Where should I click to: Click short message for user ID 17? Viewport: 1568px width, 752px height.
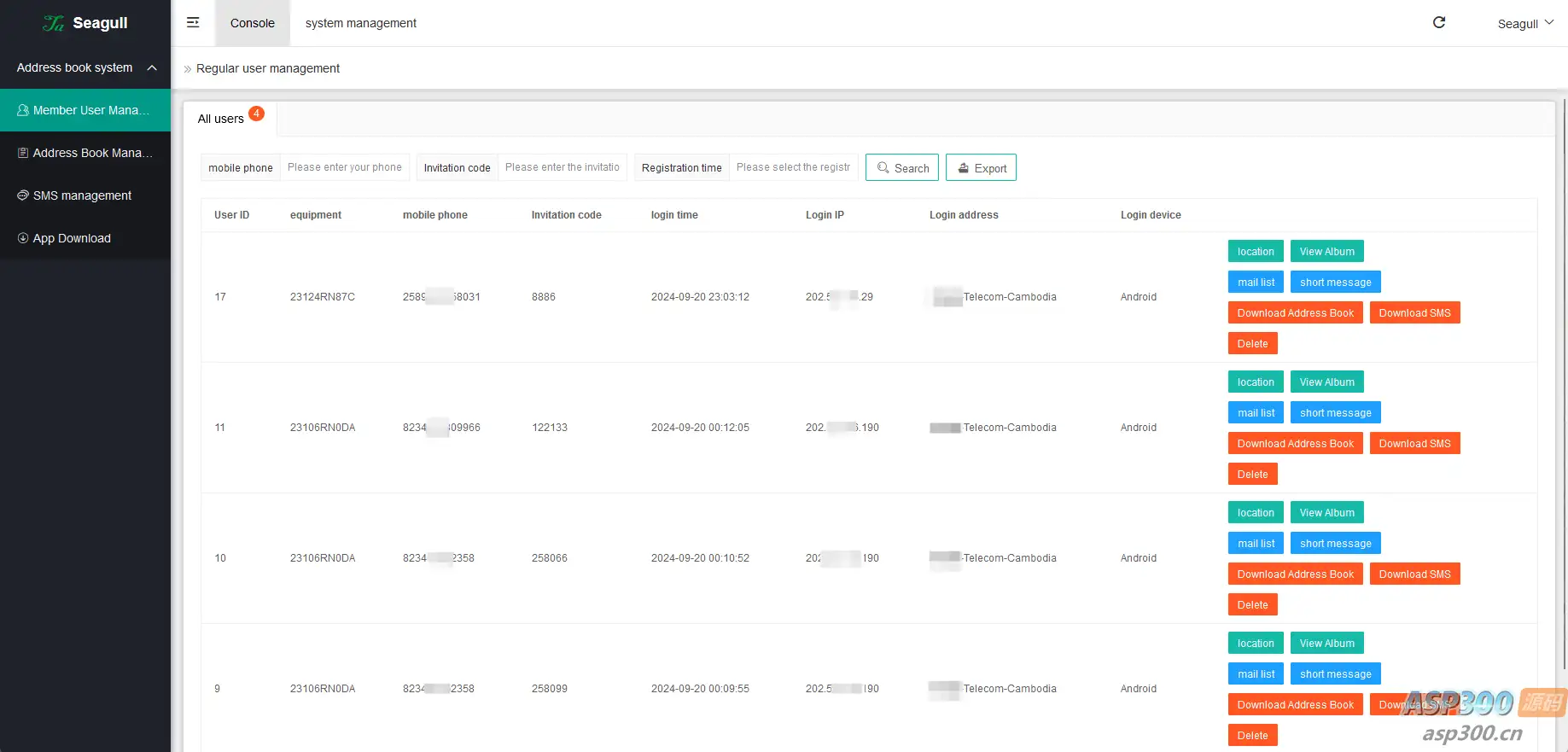1336,283
